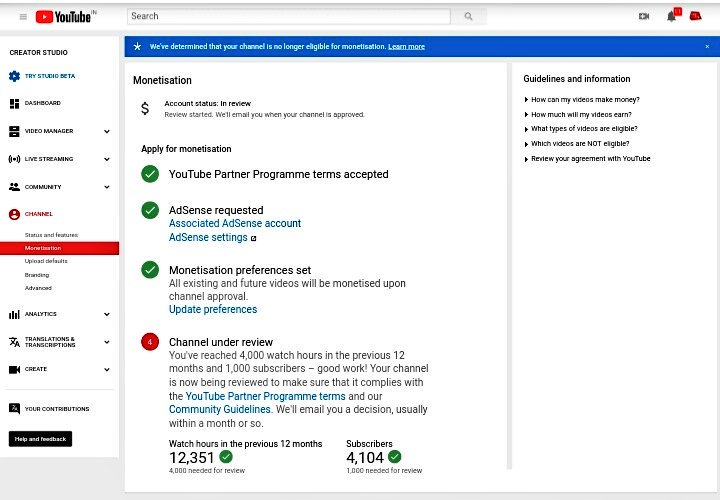Click the red step 4 circle
The image size is (720, 500).
tap(150, 342)
